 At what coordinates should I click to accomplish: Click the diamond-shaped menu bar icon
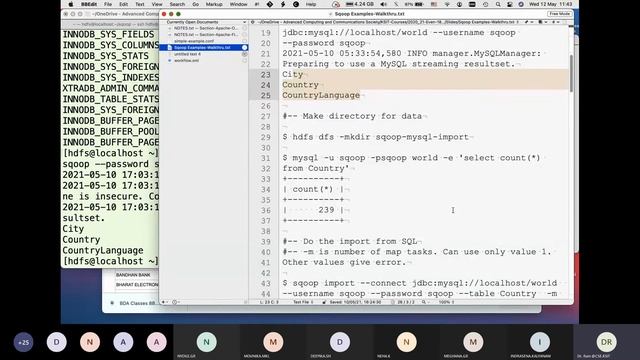(270, 4)
